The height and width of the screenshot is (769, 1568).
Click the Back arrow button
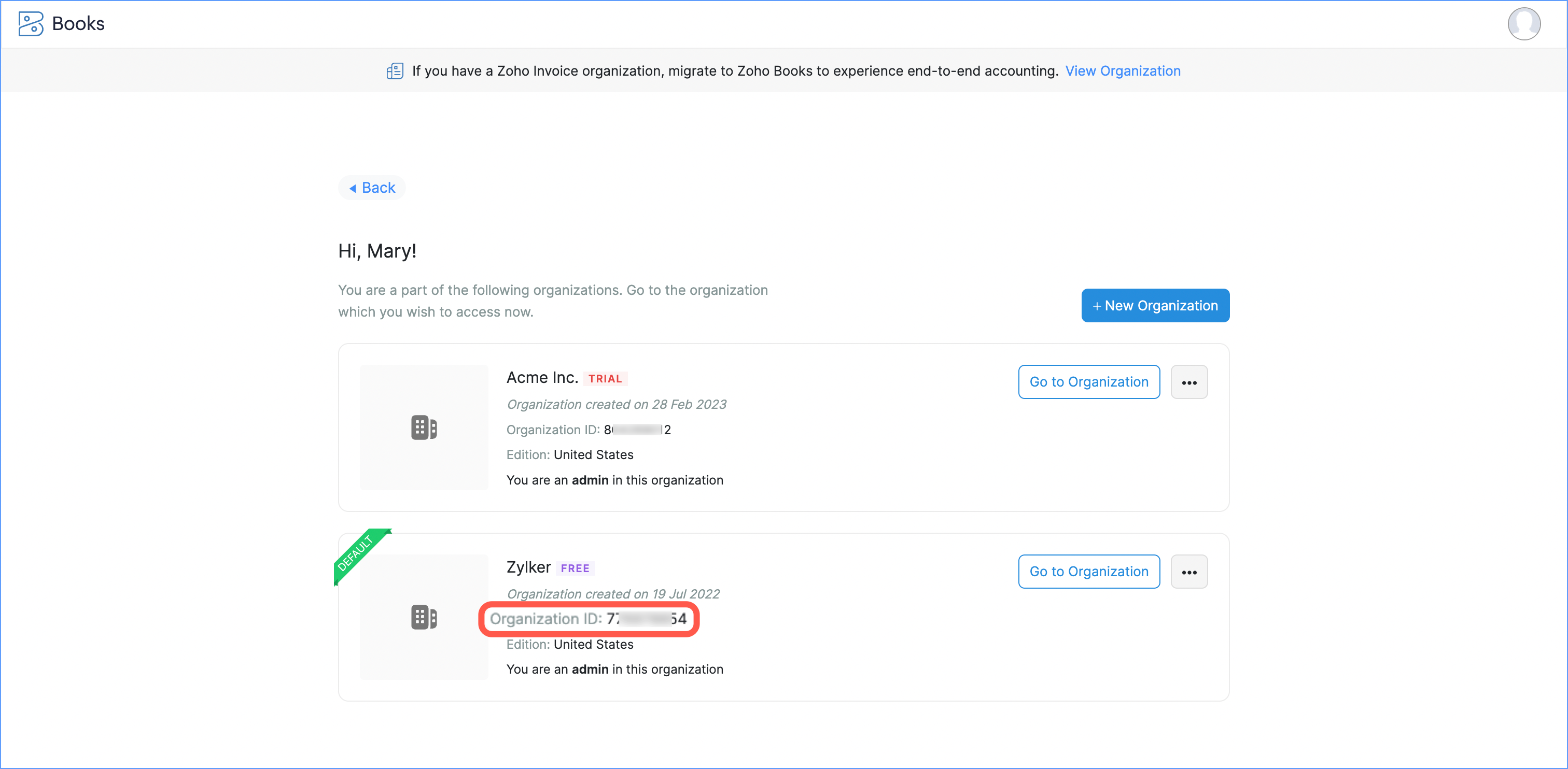(372, 188)
